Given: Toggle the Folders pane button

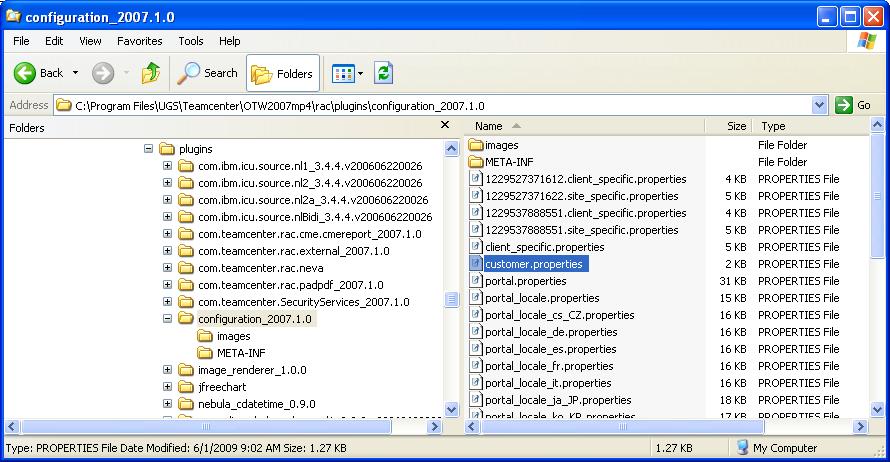Looking at the screenshot, I should click(283, 73).
